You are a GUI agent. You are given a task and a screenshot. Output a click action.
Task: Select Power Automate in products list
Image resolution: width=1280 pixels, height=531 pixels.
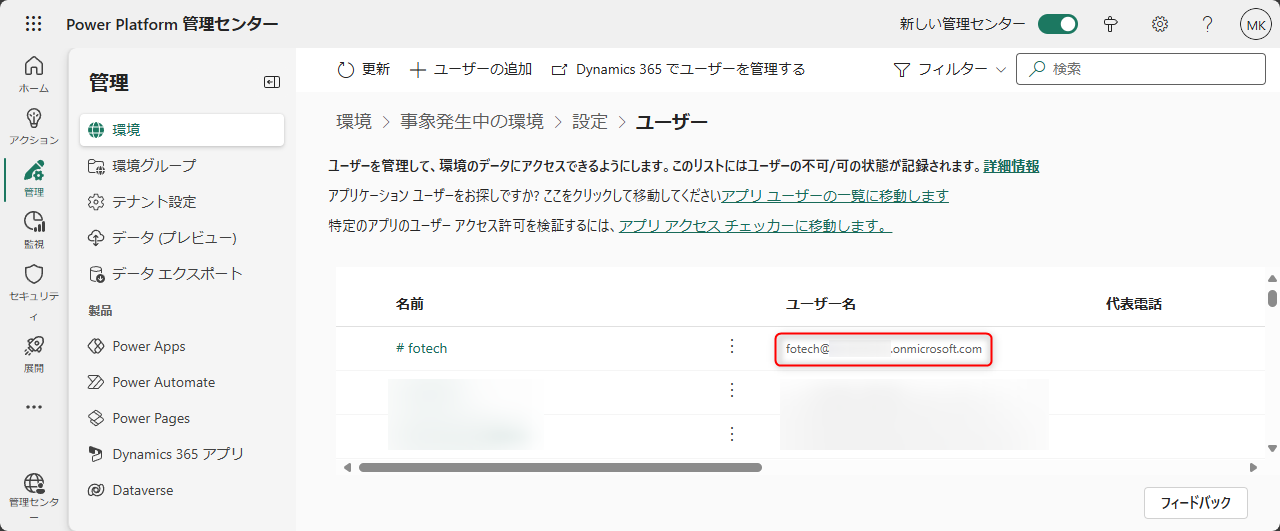(163, 382)
